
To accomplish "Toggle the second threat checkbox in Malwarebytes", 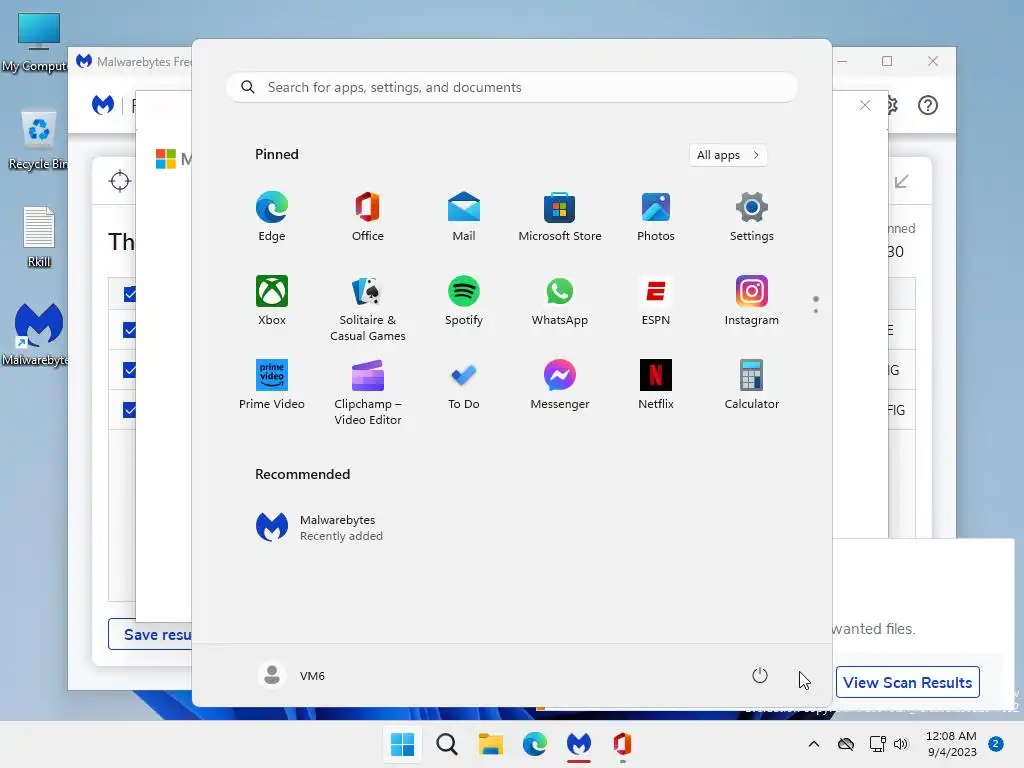I will pyautogui.click(x=129, y=330).
